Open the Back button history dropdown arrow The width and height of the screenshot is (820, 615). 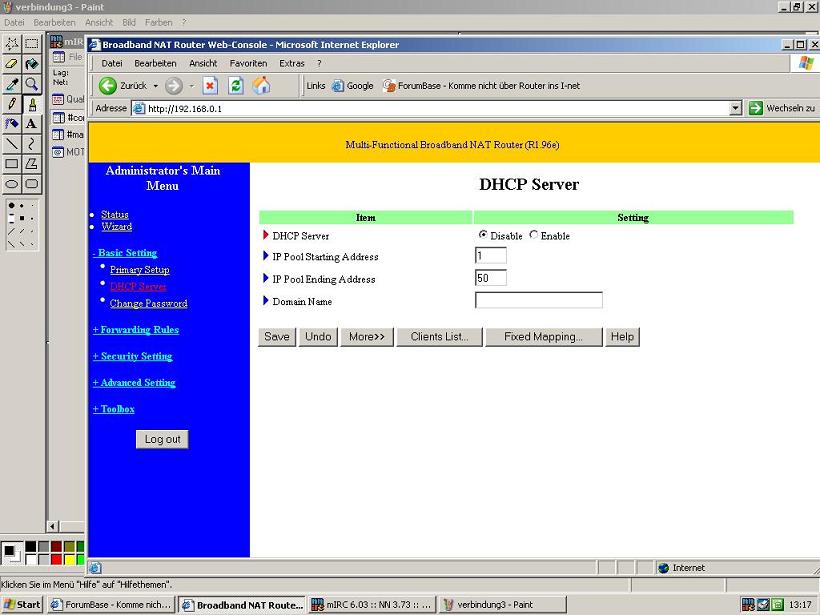(155, 86)
